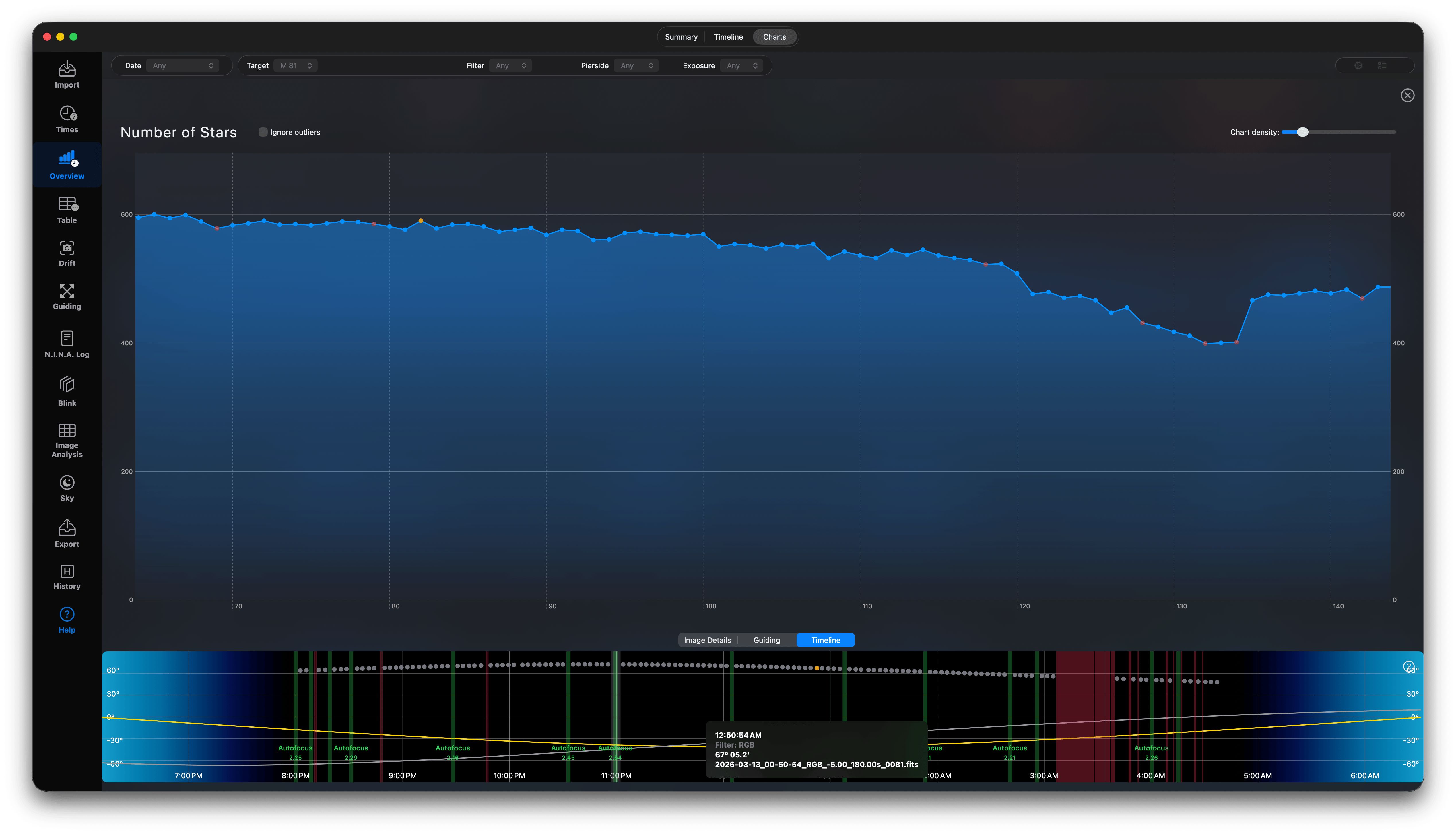Screen dimensions: 1456x834
Task: Open the Guiding section
Action: pyautogui.click(x=67, y=297)
